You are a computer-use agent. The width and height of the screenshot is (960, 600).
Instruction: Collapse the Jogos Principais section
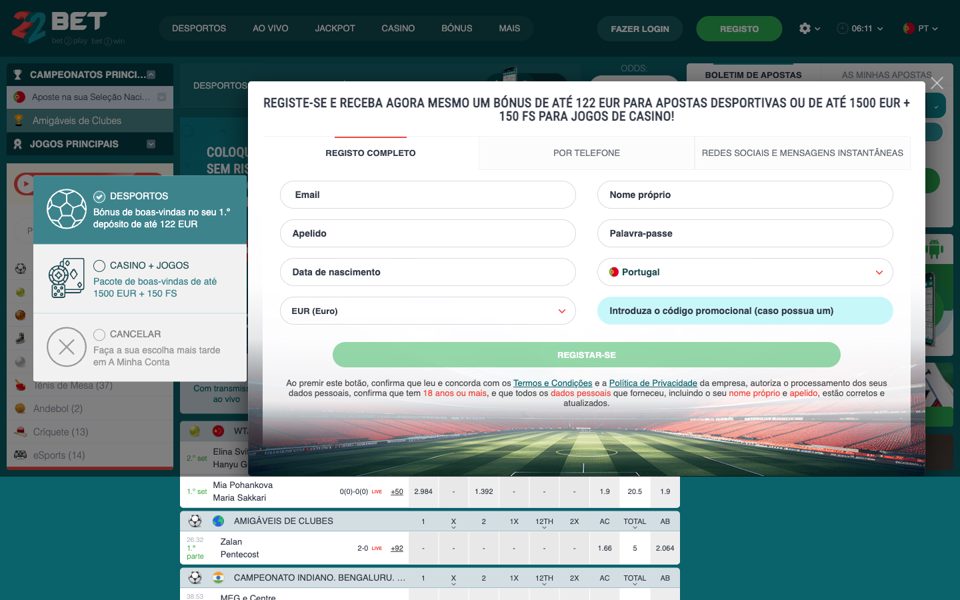(151, 144)
